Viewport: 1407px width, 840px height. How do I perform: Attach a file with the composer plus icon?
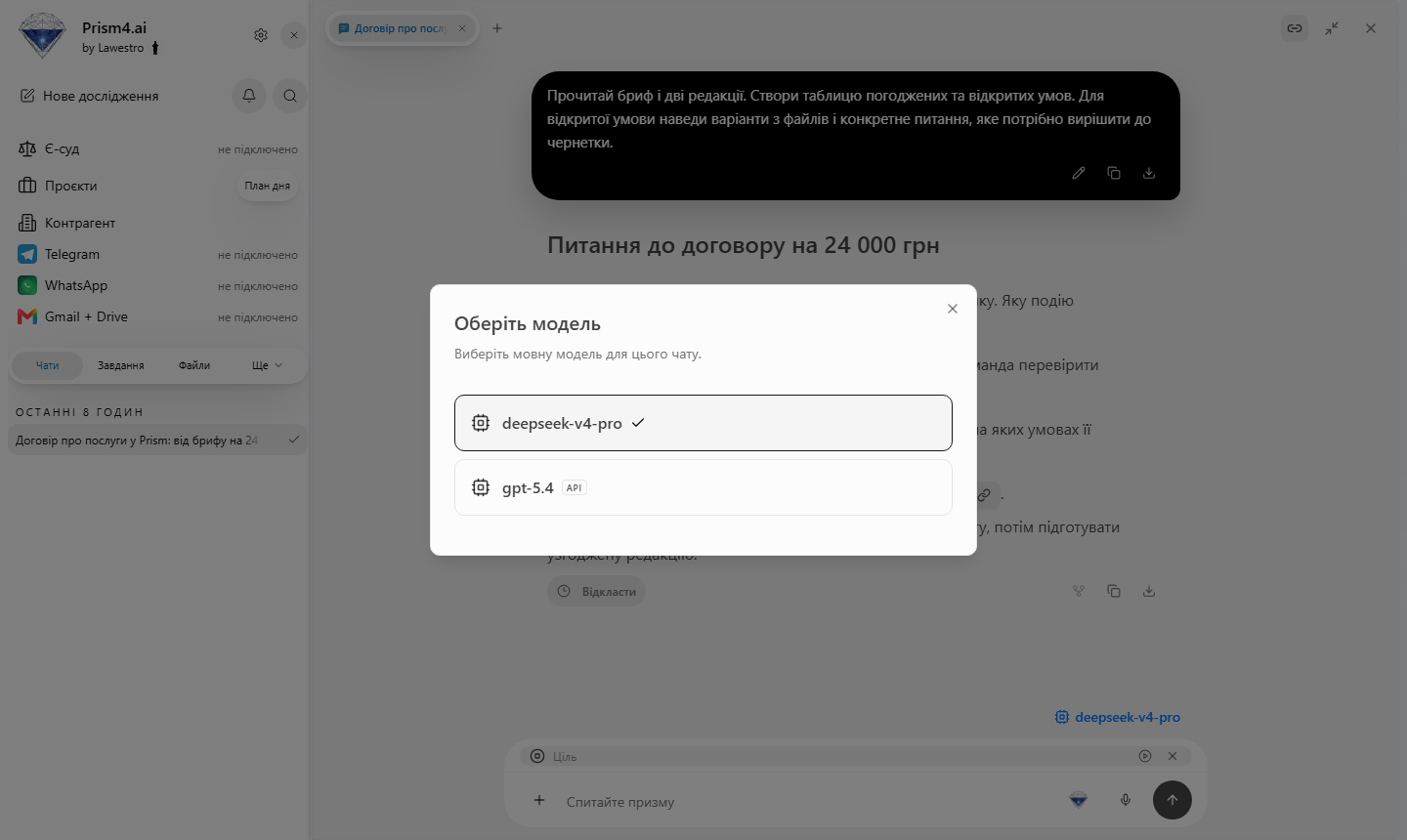[539, 800]
